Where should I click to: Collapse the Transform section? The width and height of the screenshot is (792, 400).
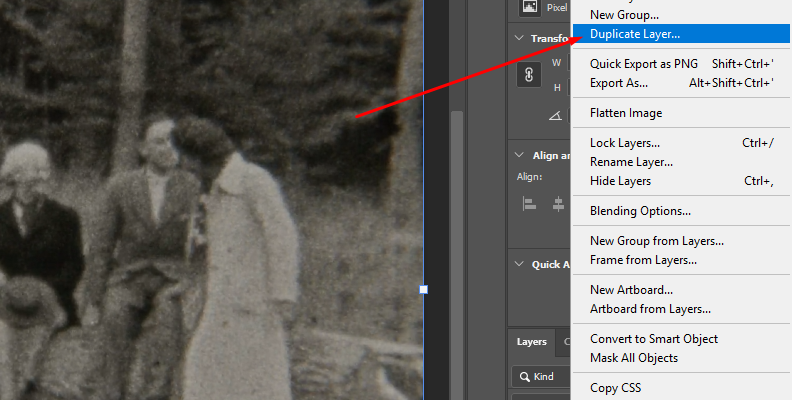click(x=518, y=38)
